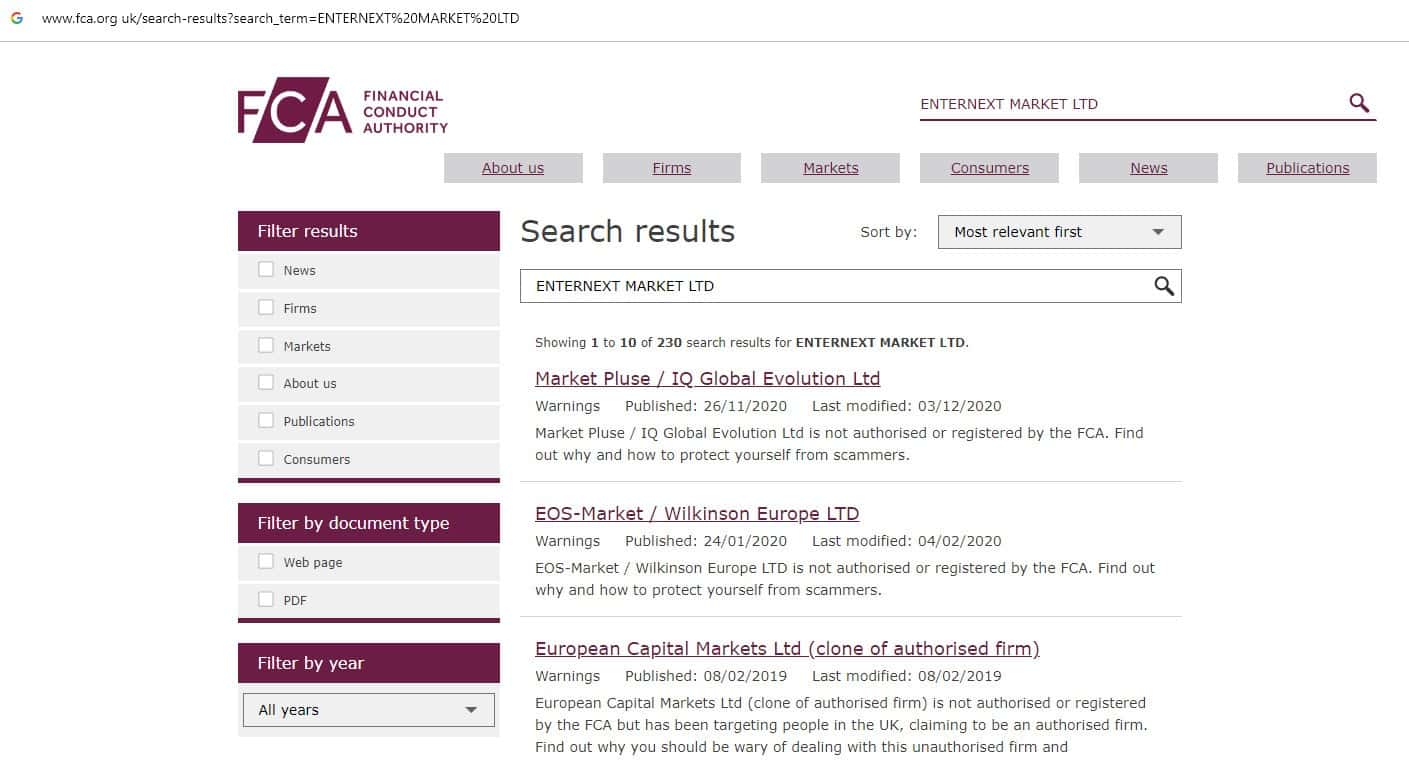Click the European Capital Markets description text
The image size is (1409, 767).
(x=841, y=725)
